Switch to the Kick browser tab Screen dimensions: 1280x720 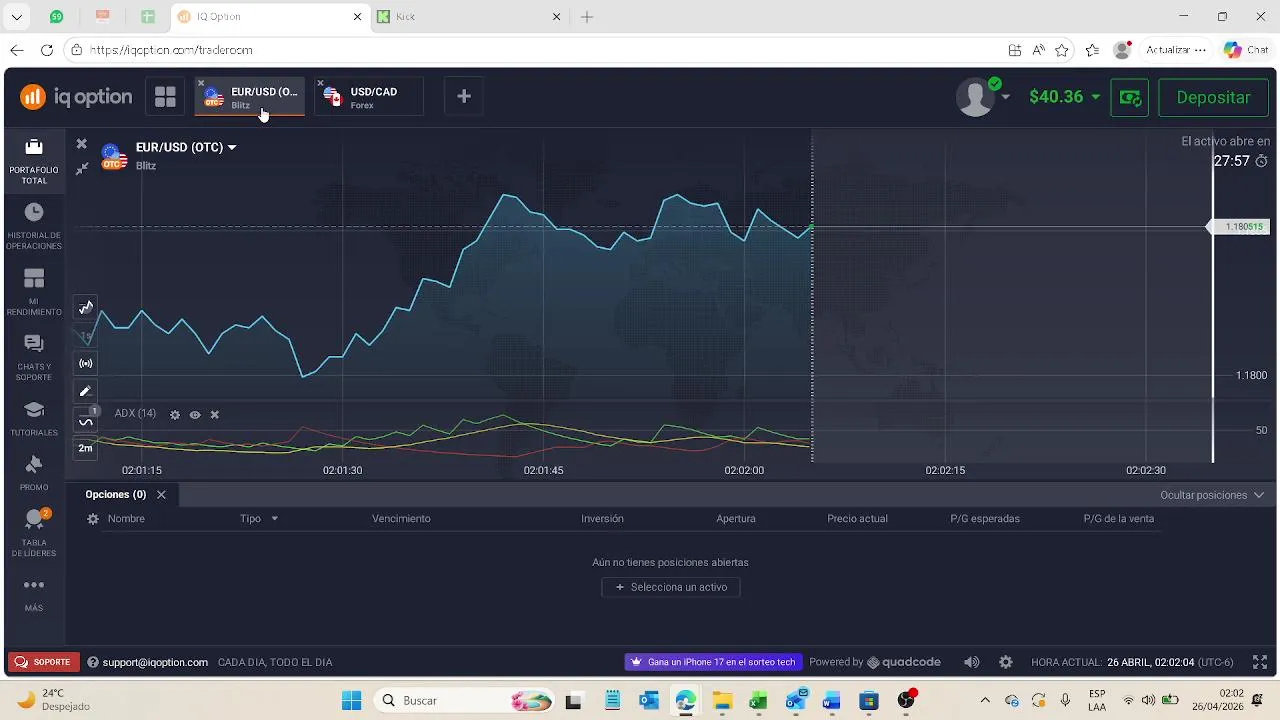click(x=468, y=17)
